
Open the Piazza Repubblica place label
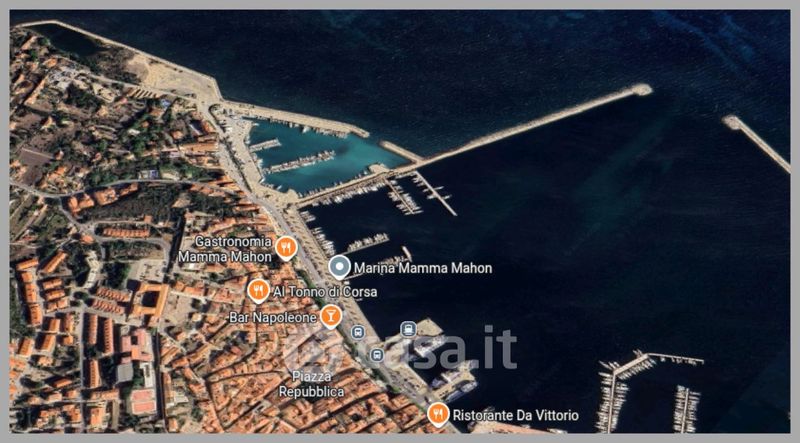click(311, 384)
